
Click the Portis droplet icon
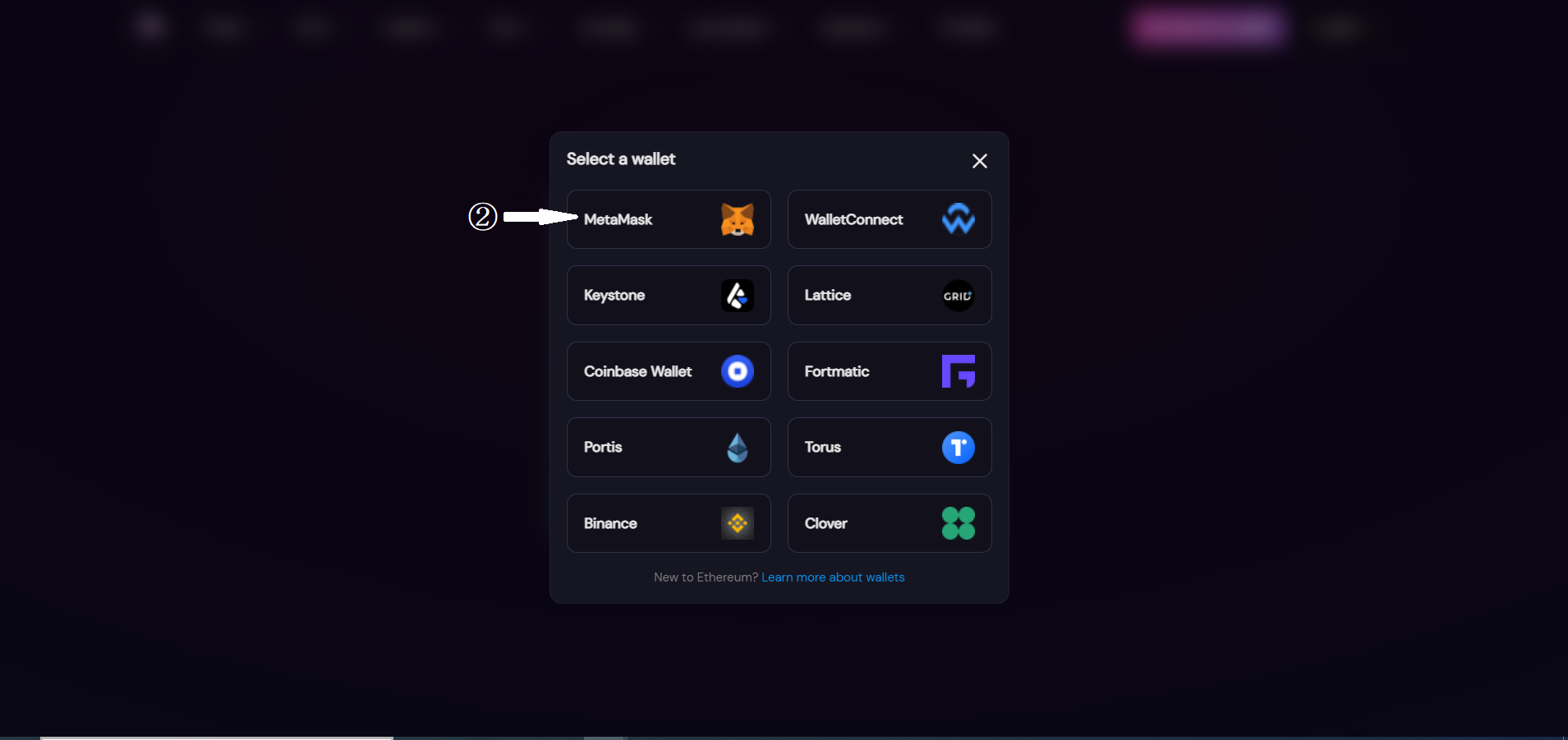pos(737,448)
